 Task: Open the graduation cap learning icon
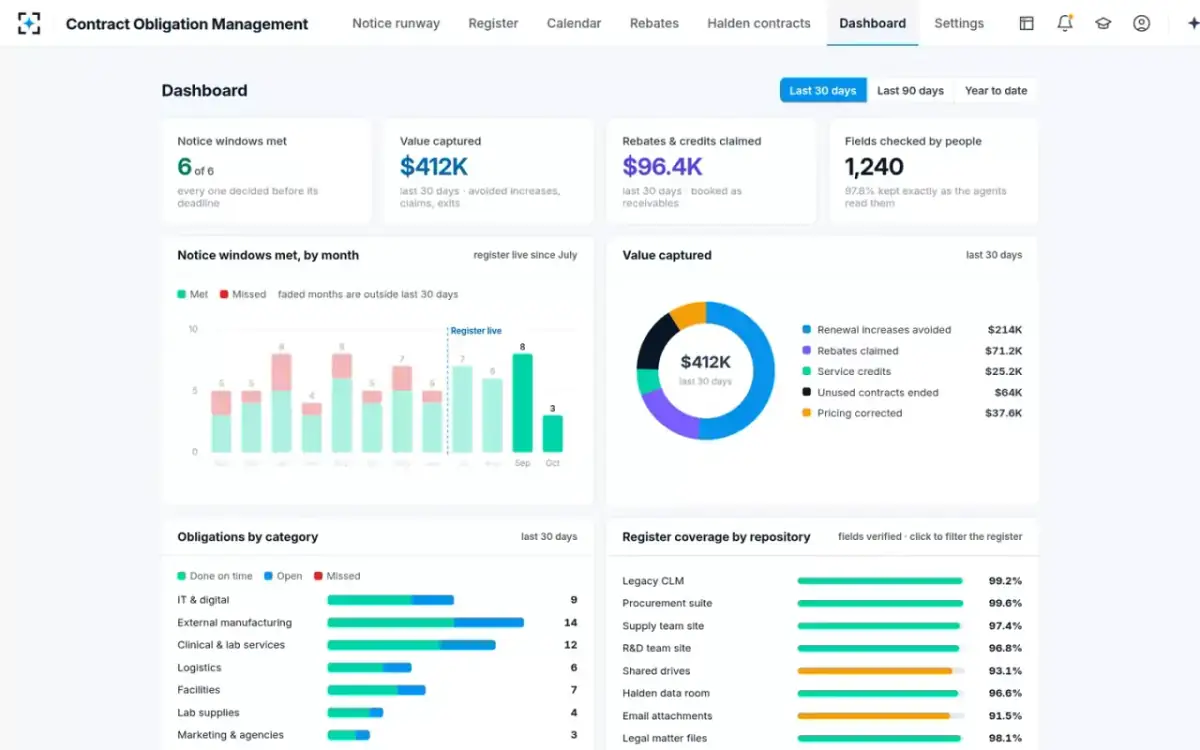click(1103, 23)
